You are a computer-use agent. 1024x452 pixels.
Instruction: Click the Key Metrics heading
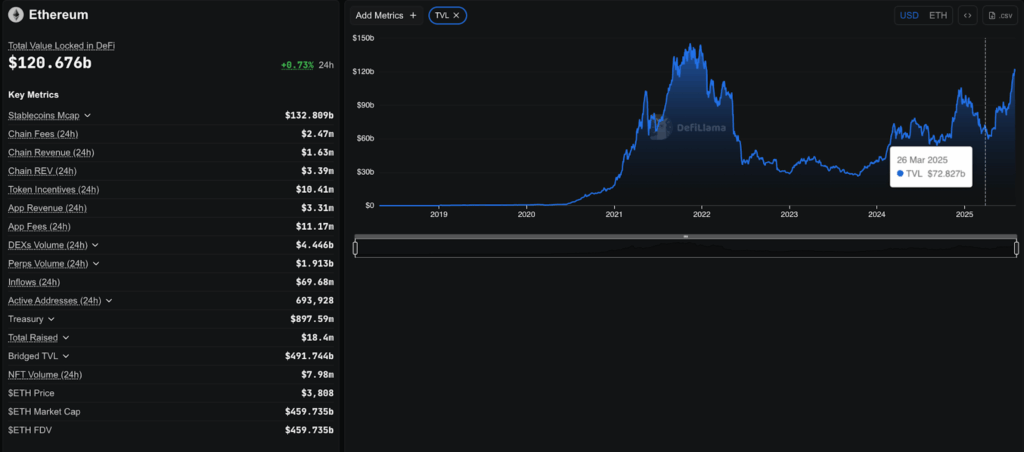coord(33,95)
